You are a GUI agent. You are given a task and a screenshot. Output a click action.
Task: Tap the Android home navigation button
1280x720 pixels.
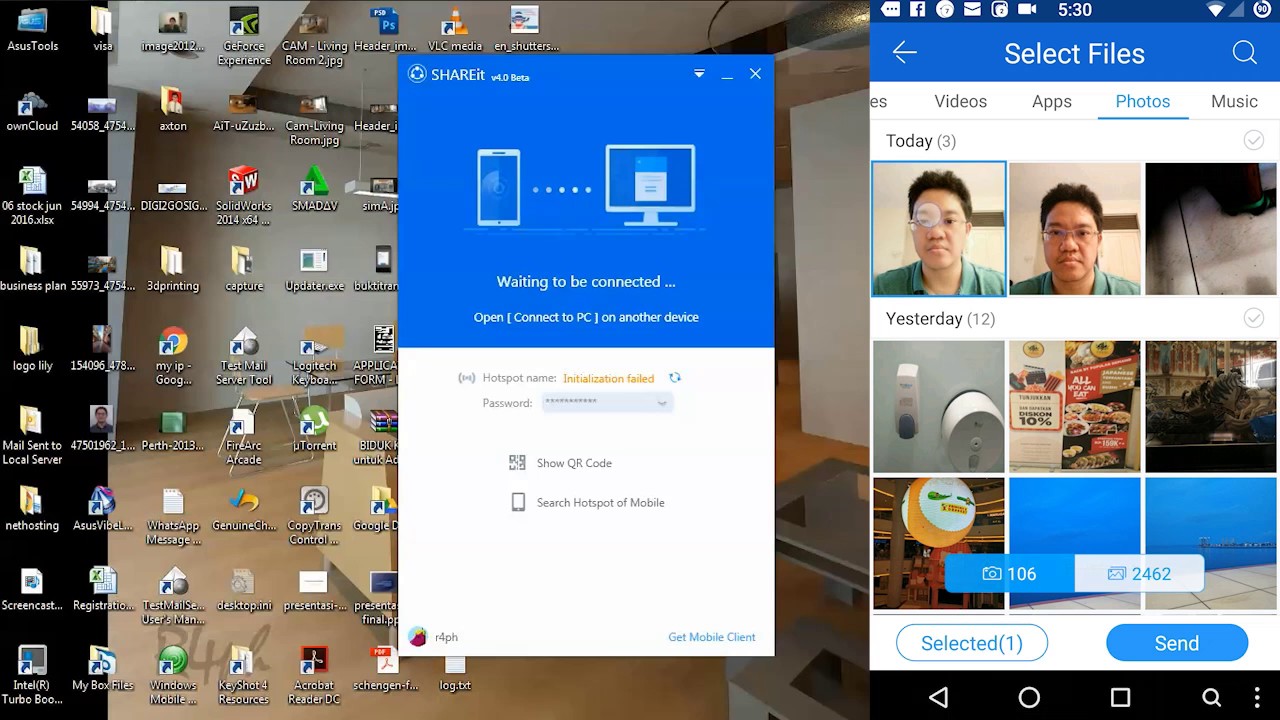[x=1029, y=697]
